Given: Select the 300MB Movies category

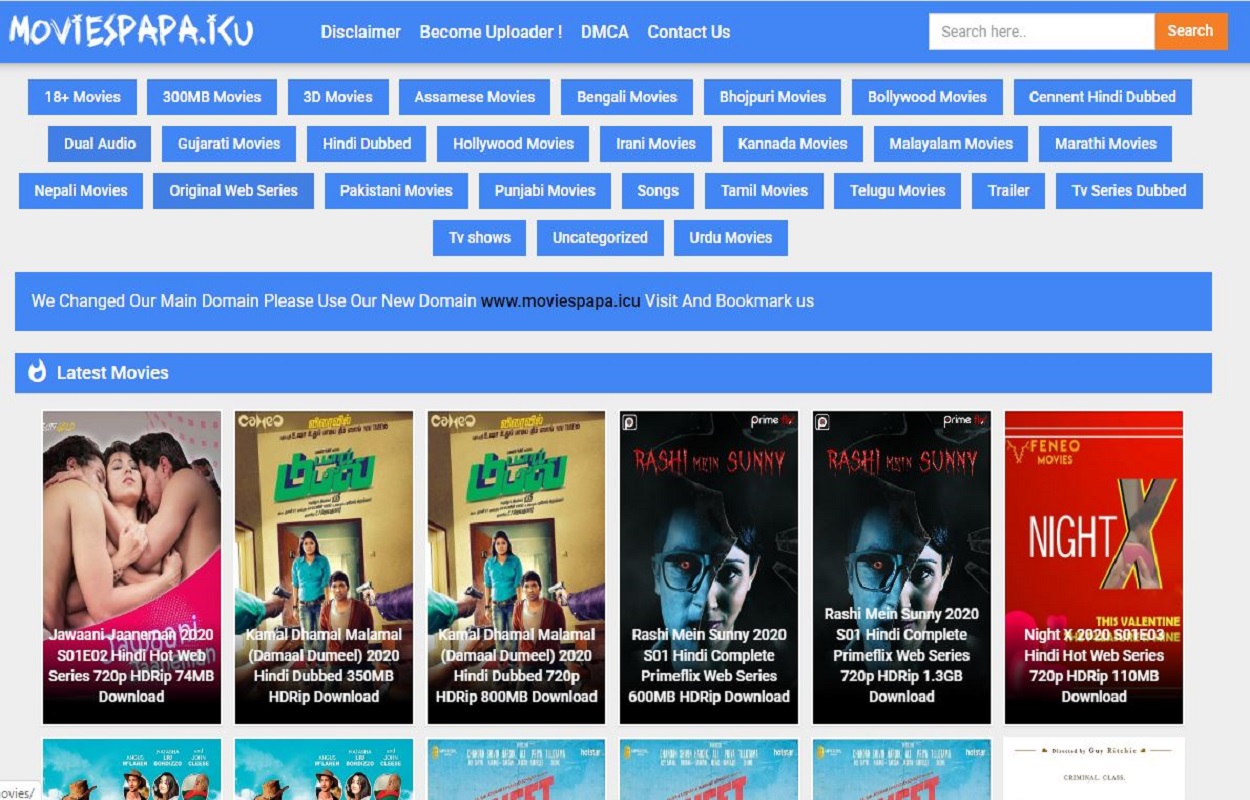Looking at the screenshot, I should coord(212,97).
